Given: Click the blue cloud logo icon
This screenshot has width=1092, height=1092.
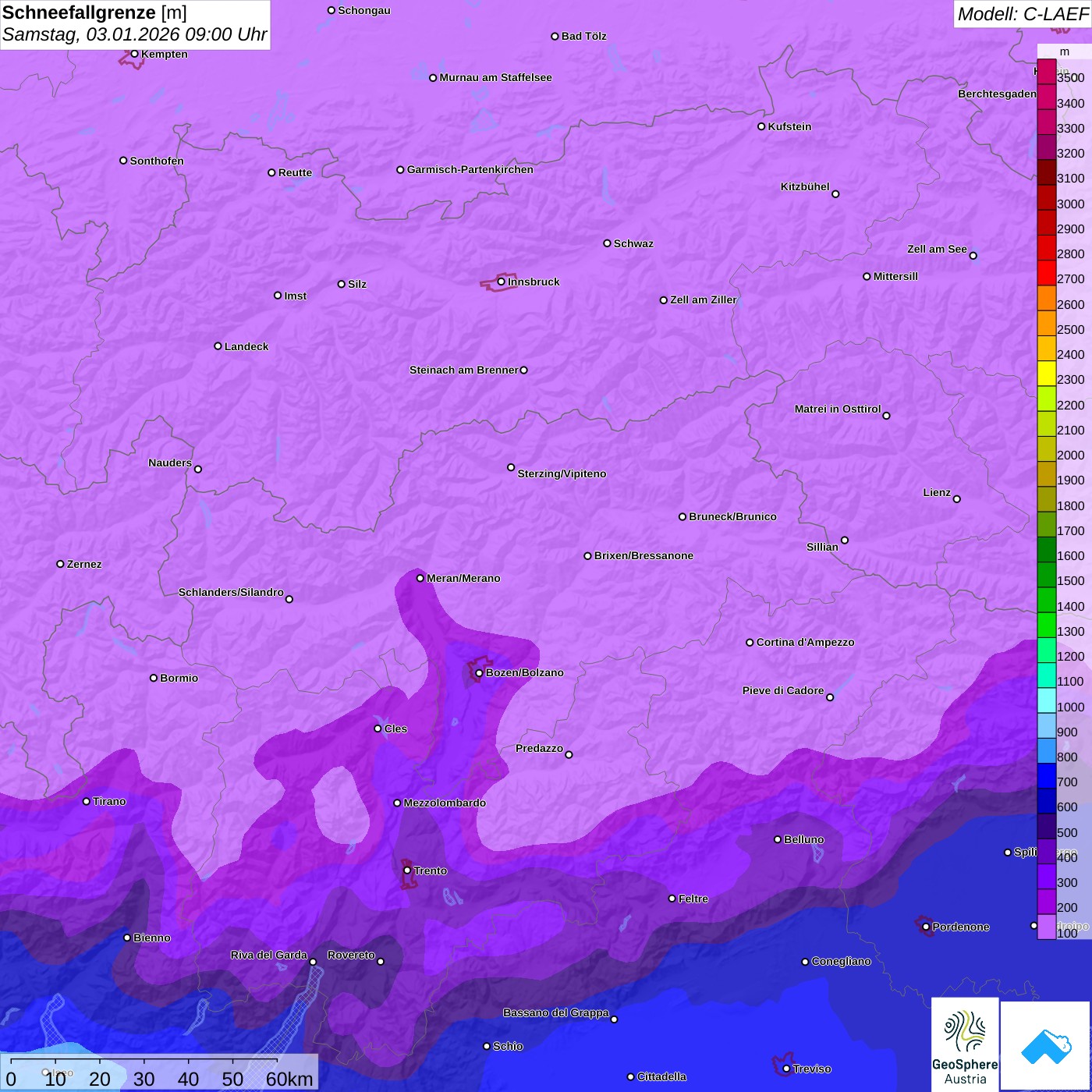Looking at the screenshot, I should tap(1046, 1046).
